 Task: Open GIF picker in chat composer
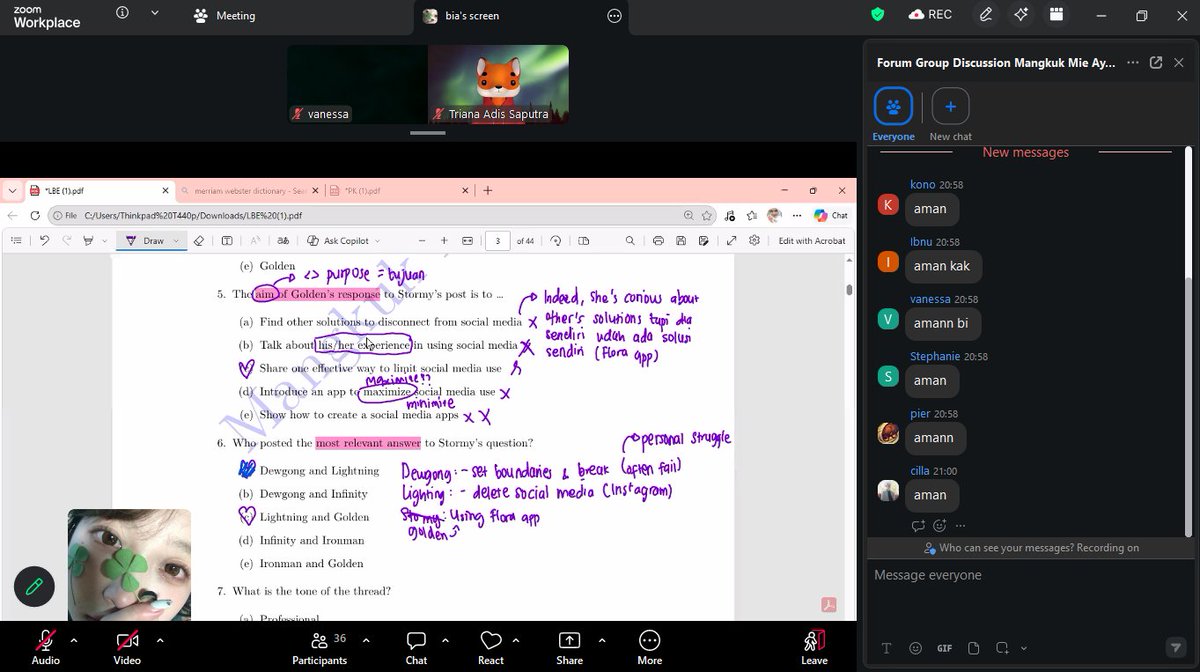(944, 648)
